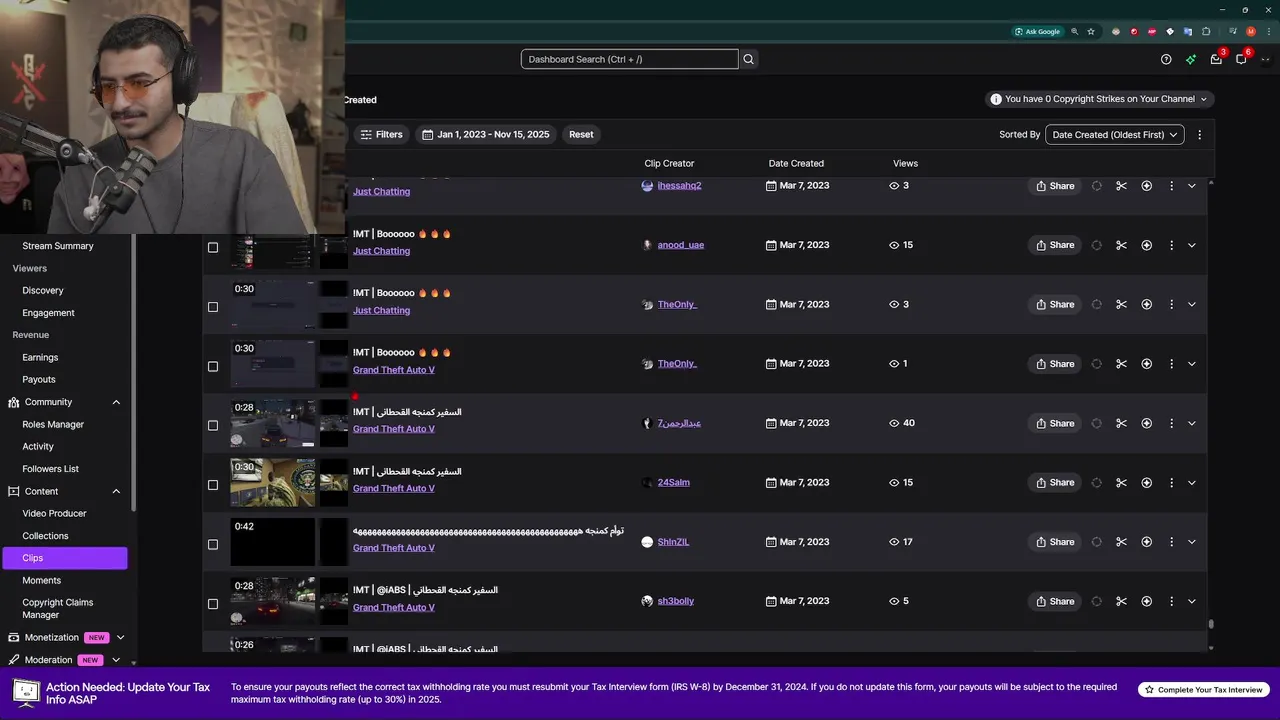Click the Dashboard Search input field

coord(629,59)
